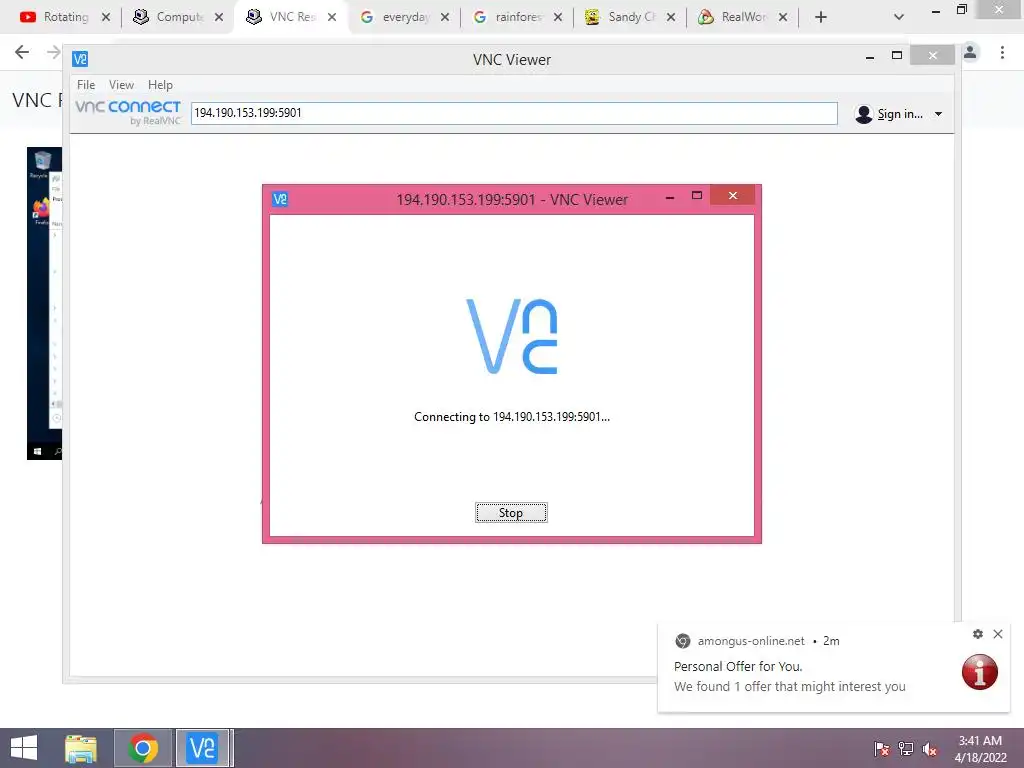Click the muted volume tray icon

tap(929, 749)
